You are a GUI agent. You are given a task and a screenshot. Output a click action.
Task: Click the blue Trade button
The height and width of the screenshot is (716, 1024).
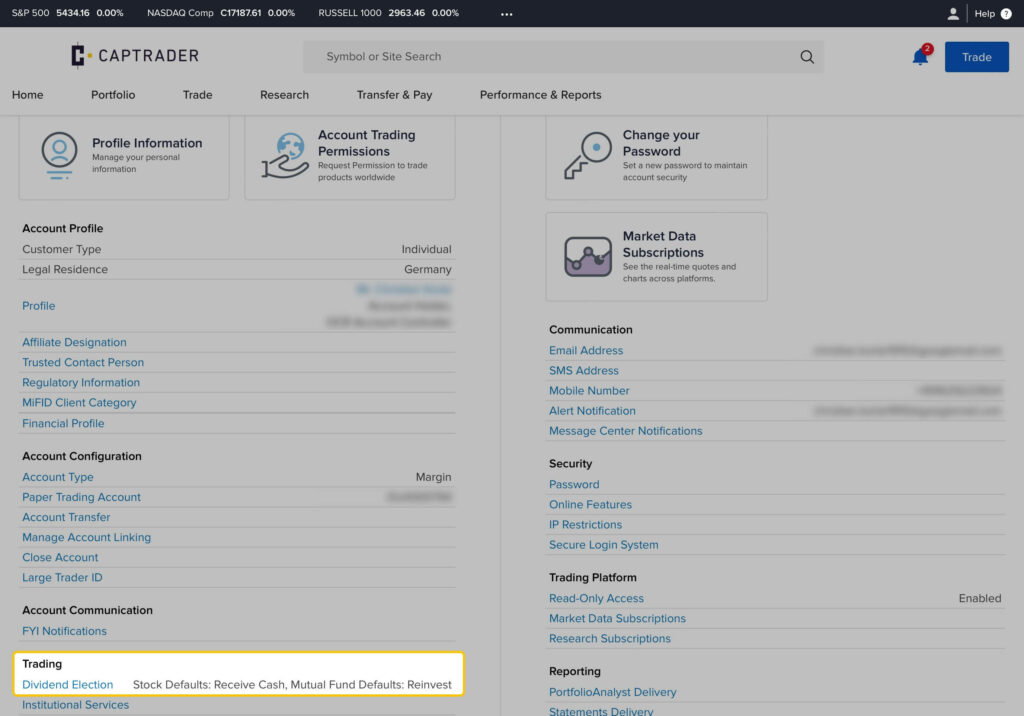(x=976, y=57)
